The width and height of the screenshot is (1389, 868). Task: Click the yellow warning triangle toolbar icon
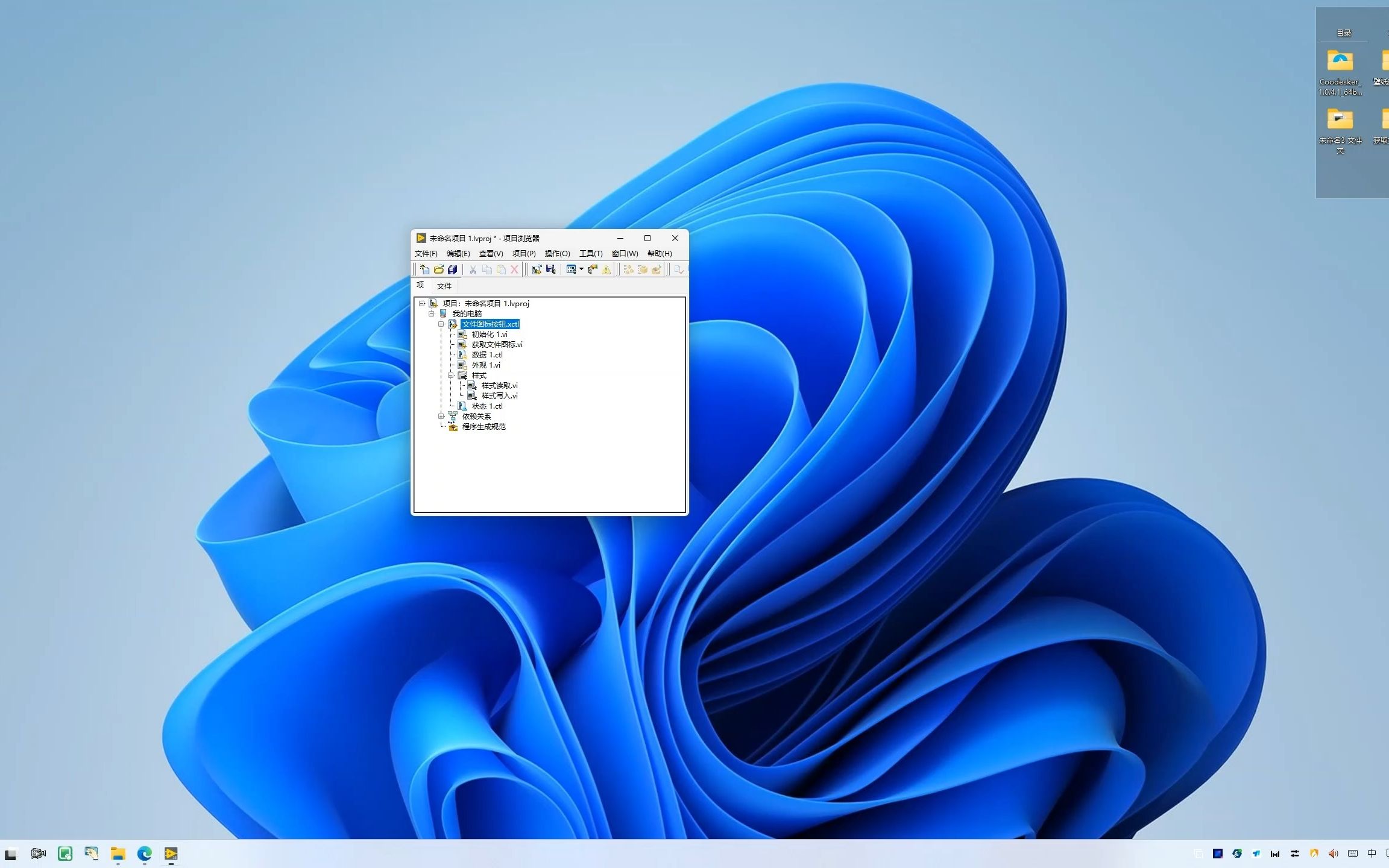point(606,269)
